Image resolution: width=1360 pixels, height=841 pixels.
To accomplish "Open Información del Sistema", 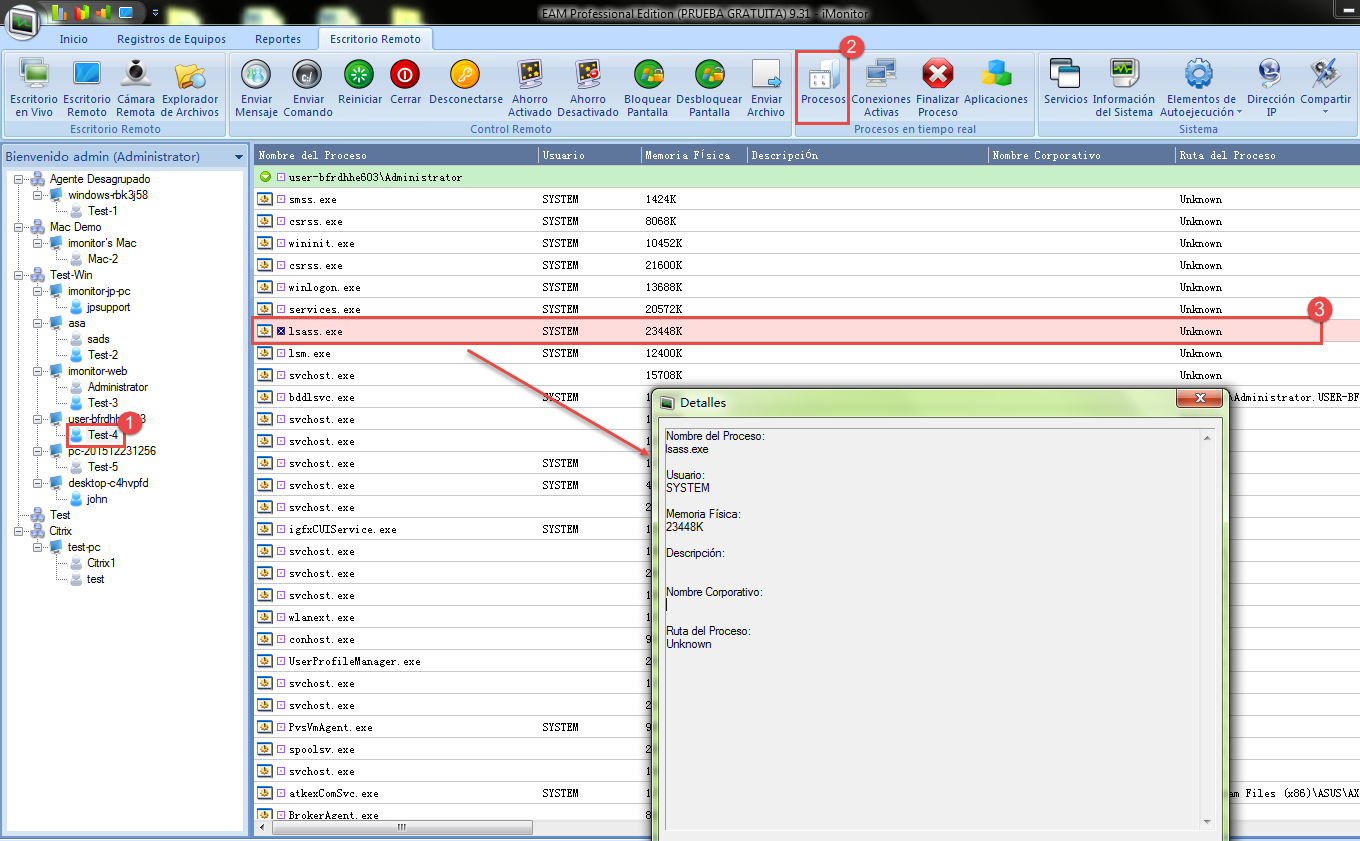I will click(1124, 89).
